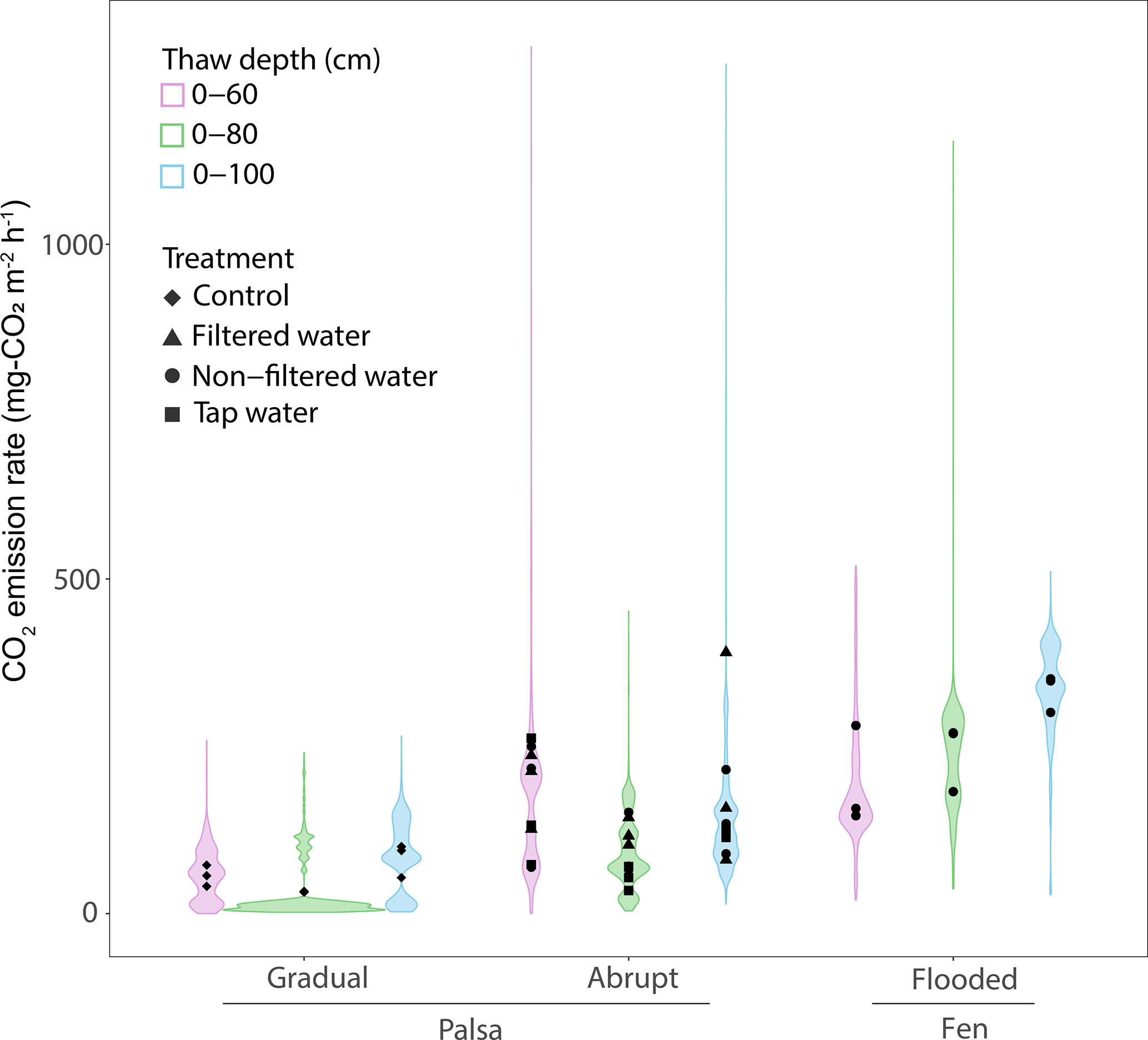Click the blue 0–100 legend swatch

tap(172, 176)
